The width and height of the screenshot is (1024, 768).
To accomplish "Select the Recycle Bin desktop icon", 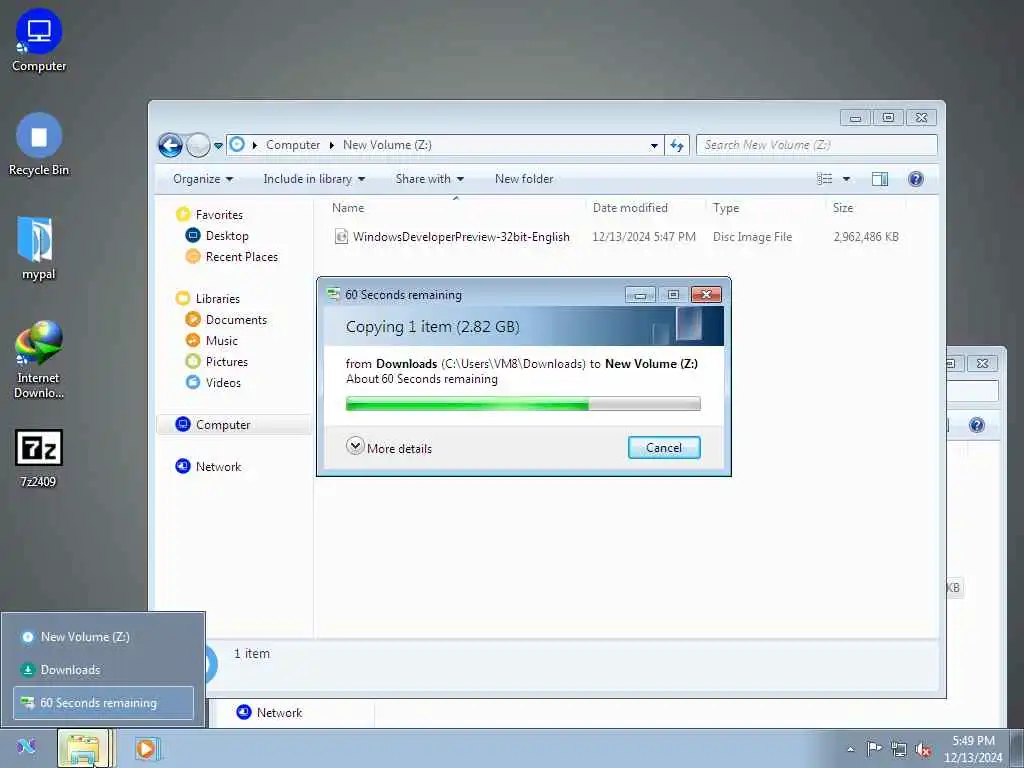I will 39,145.
